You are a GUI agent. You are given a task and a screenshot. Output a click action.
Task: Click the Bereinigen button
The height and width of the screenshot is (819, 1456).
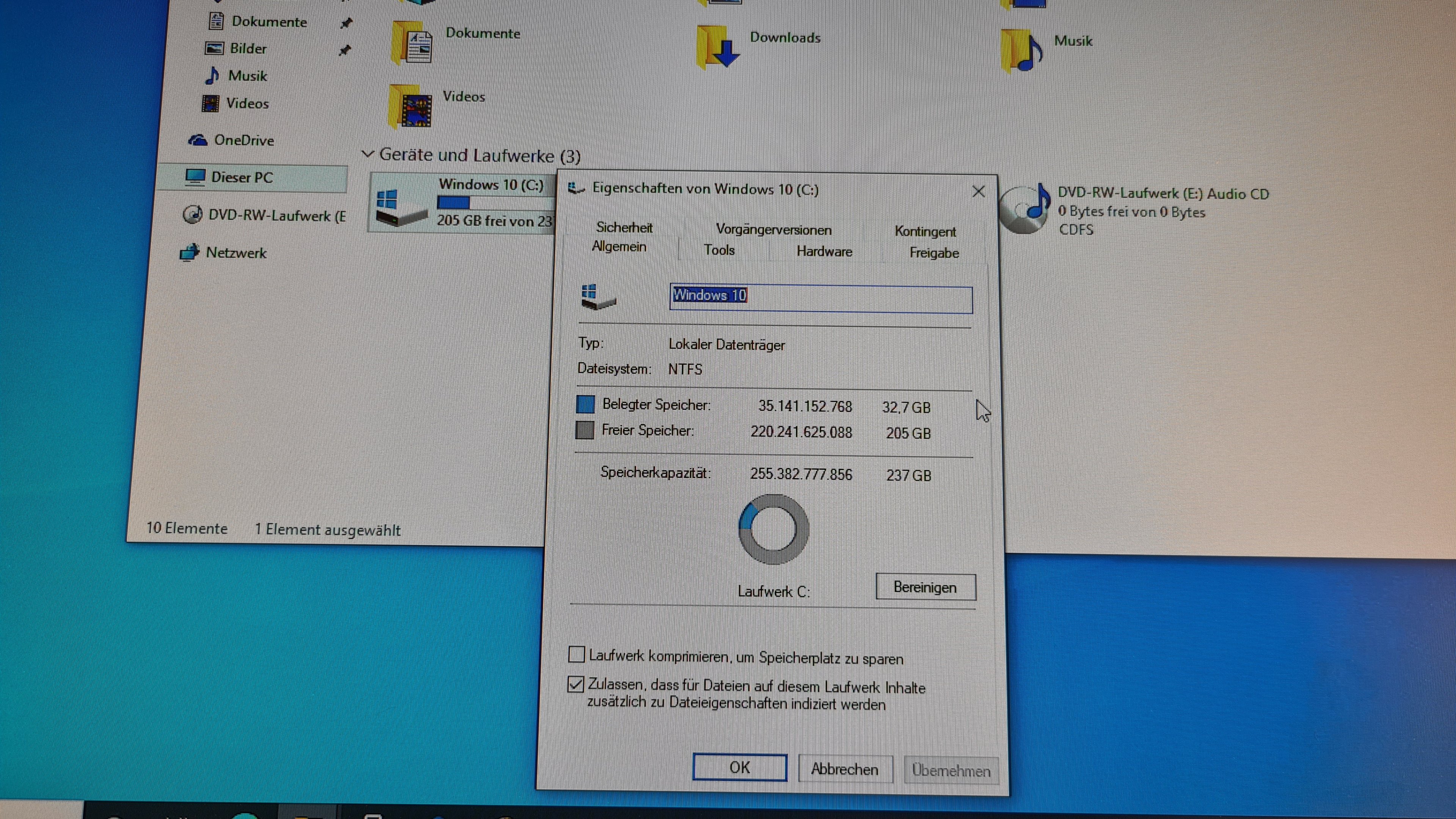tap(925, 587)
